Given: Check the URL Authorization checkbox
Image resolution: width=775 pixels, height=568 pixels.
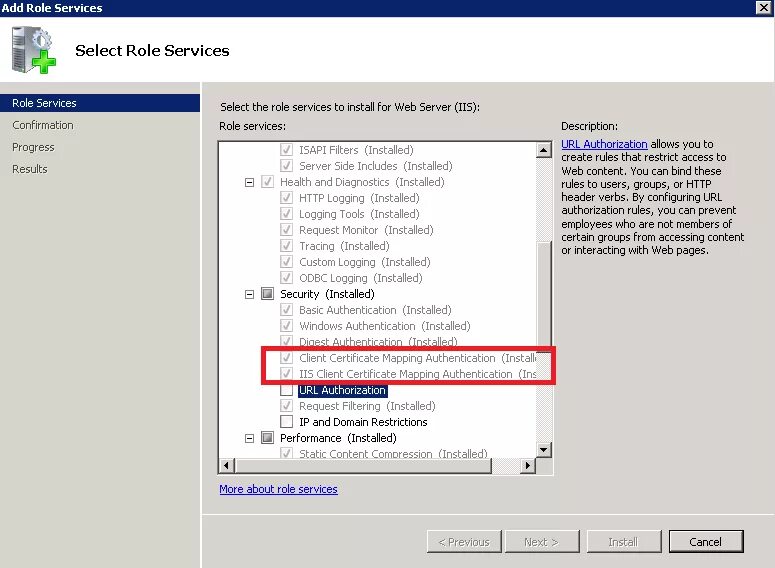Looking at the screenshot, I should (x=286, y=390).
